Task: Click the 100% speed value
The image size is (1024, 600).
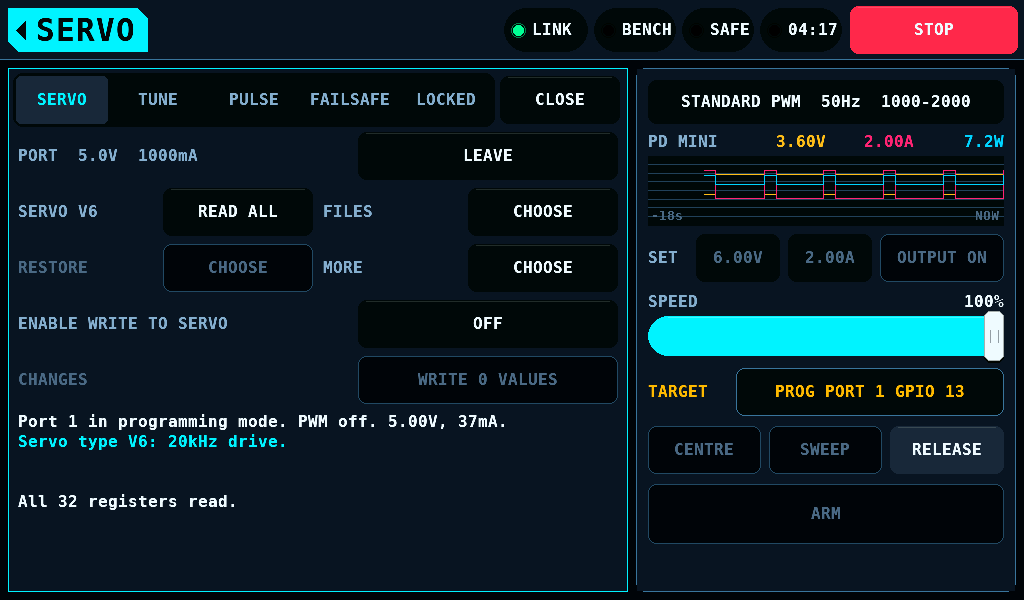Action: [x=984, y=302]
